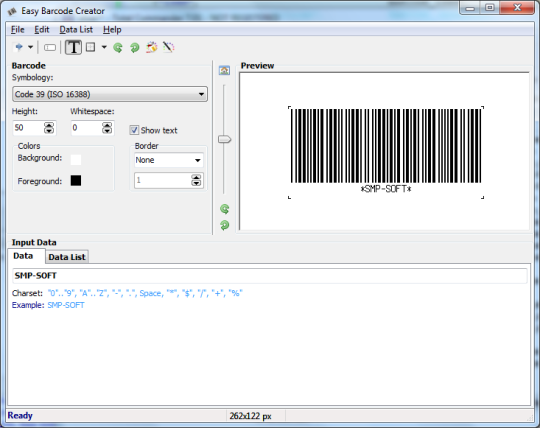Click the foreground color pen icon
Screen dimensions: 540x428
coord(168,47)
